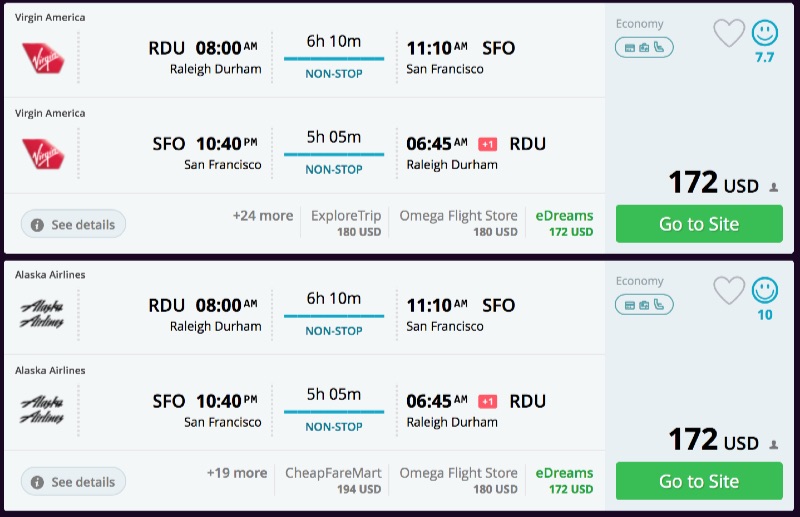Click Virgin America economy amenities icons
Screen dimensions: 800x517
point(644,47)
